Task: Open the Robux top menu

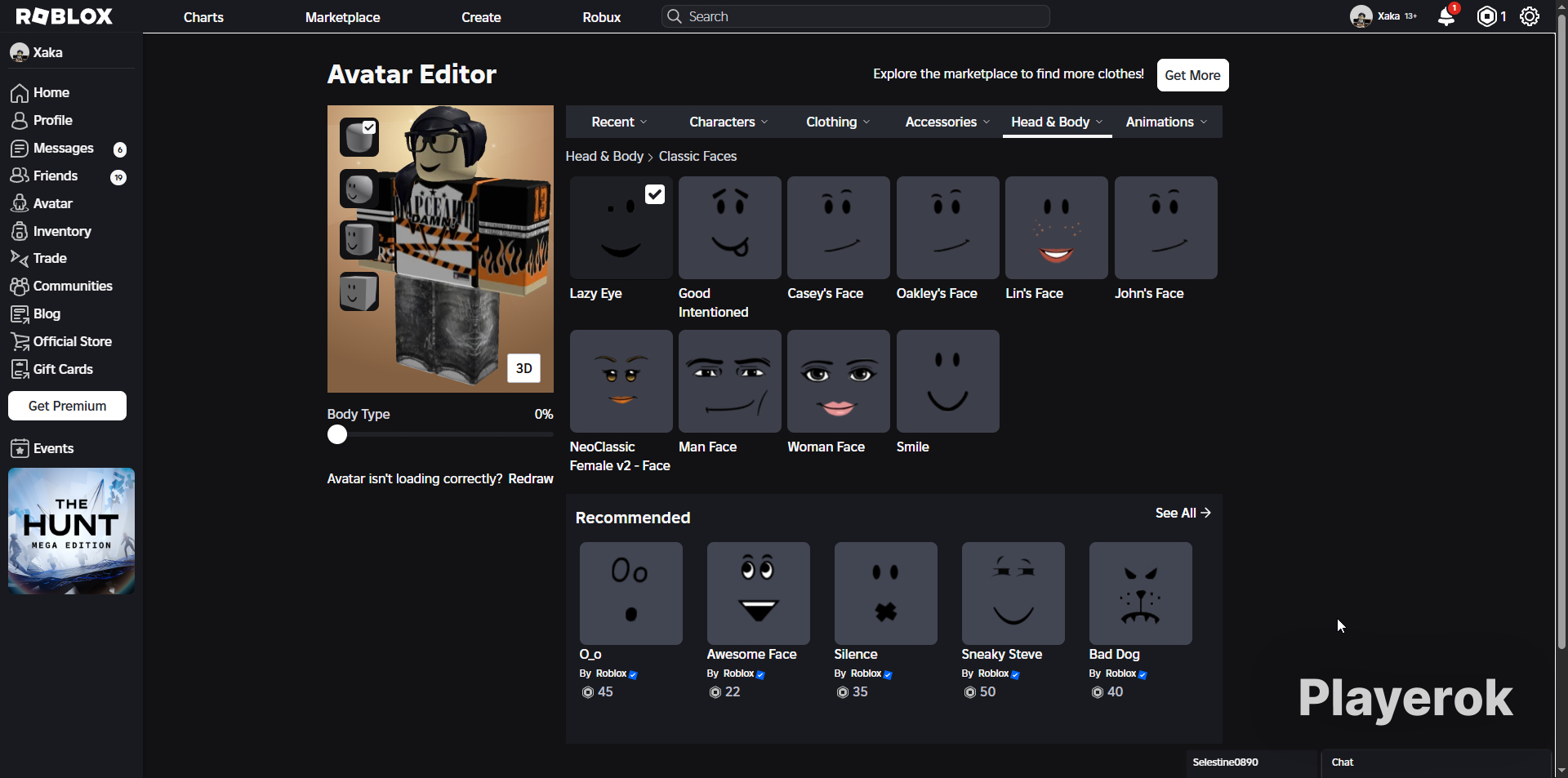Action: tap(602, 17)
